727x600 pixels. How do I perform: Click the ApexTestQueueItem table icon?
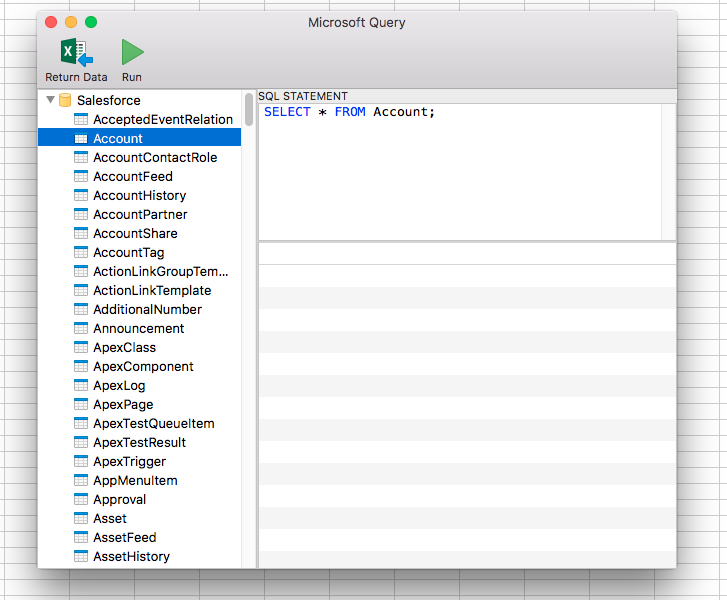pyautogui.click(x=81, y=423)
